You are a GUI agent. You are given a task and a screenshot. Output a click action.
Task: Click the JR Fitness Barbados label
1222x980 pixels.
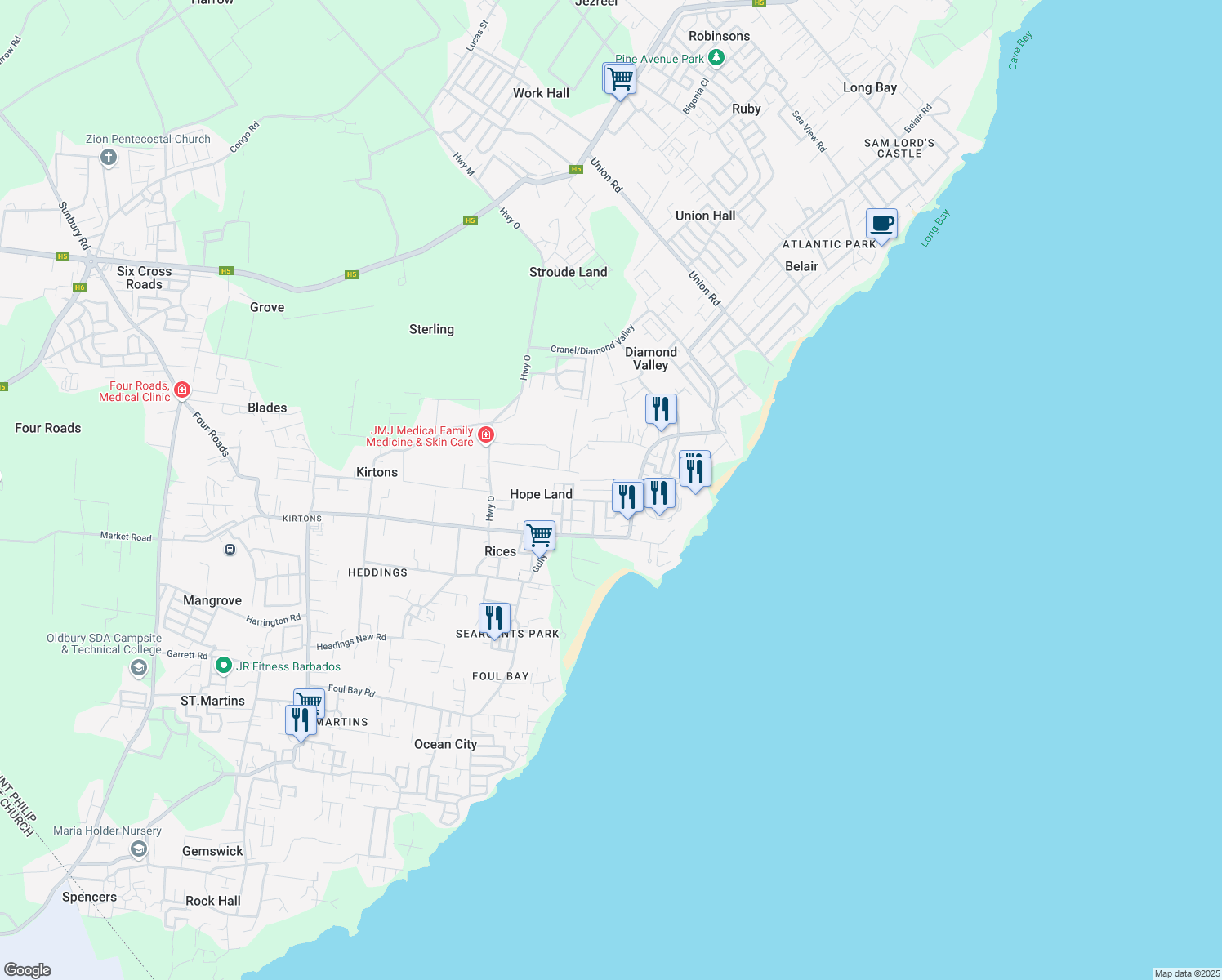tap(288, 666)
